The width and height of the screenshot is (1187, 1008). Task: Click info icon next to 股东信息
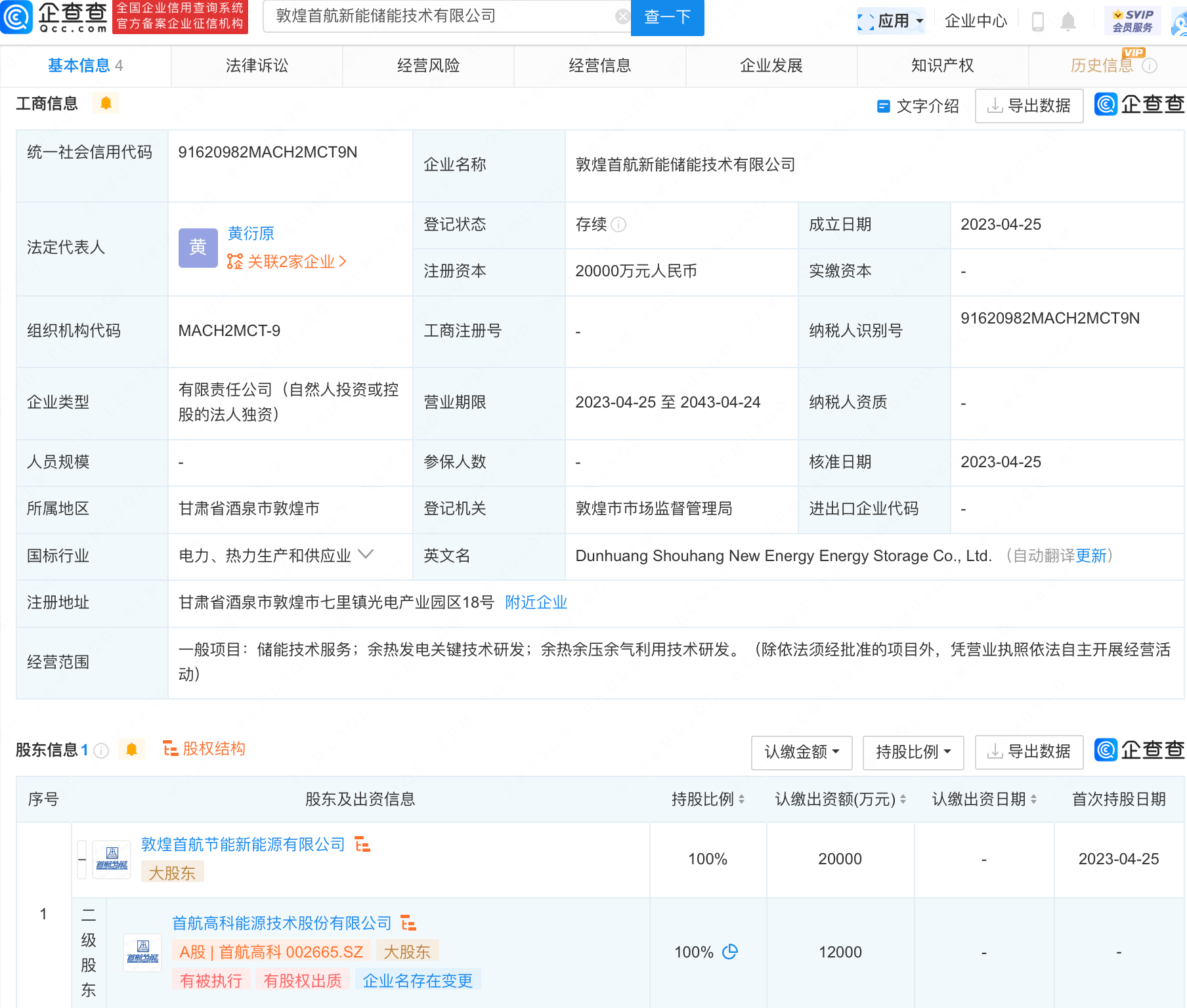tap(101, 750)
